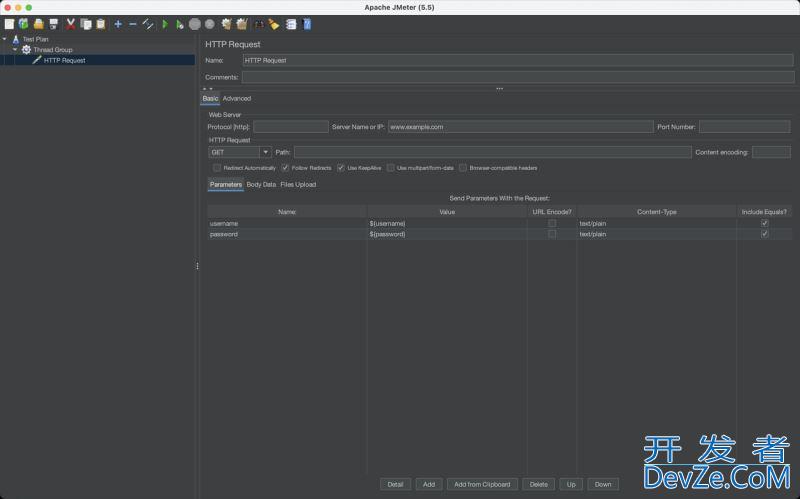Viewport: 800px width, 499px height.
Task: Enable Use multipart/form-data checkbox
Action: (390, 168)
